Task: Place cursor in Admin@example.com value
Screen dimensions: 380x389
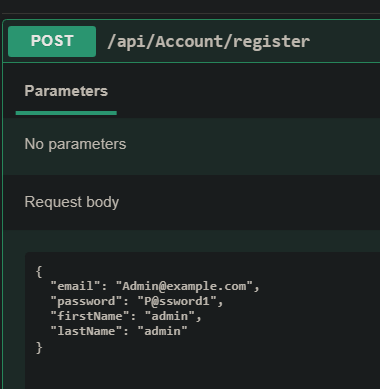Action: point(184,286)
